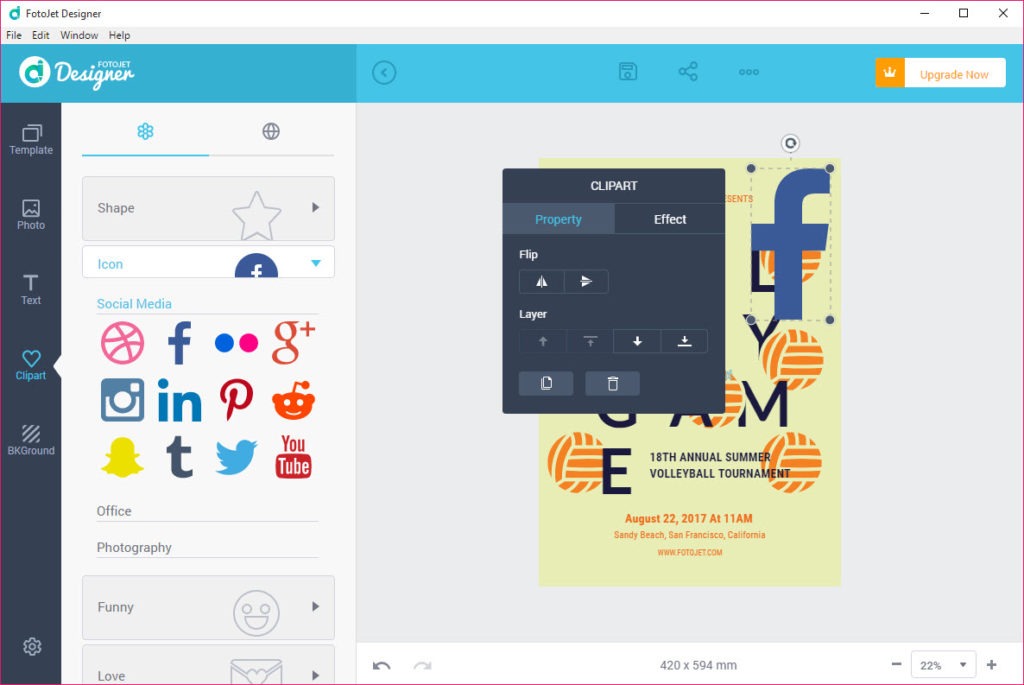Send the clipart layer to the bottom
Screen dimensions: 1024x685
pyautogui.click(x=684, y=342)
